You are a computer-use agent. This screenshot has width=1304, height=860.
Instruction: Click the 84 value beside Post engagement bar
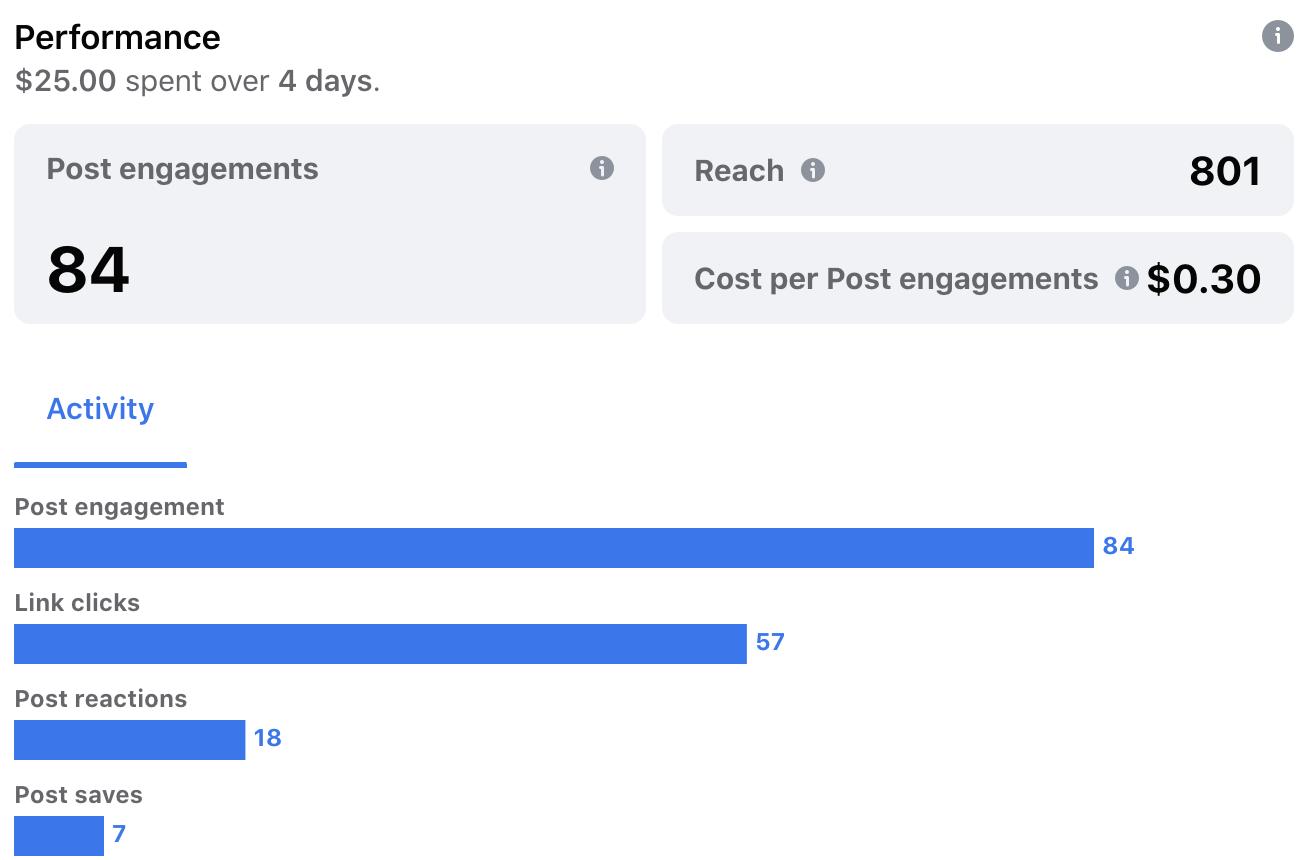(1118, 546)
